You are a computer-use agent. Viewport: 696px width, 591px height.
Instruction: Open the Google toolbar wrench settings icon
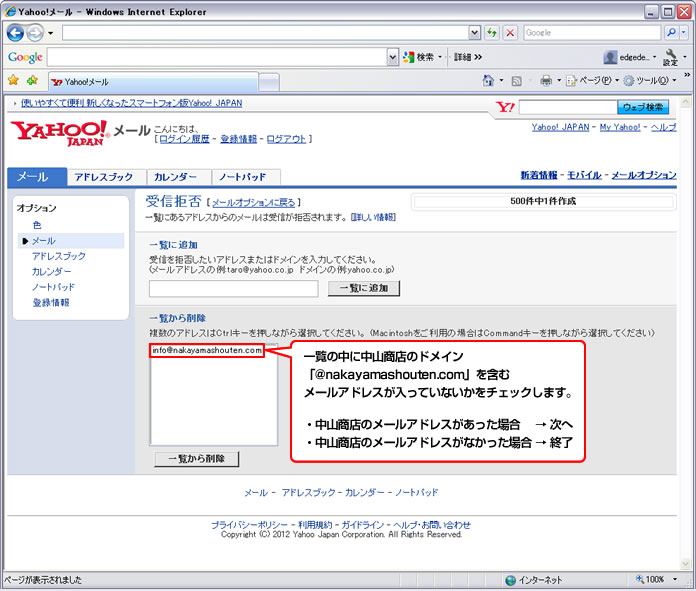click(x=671, y=57)
